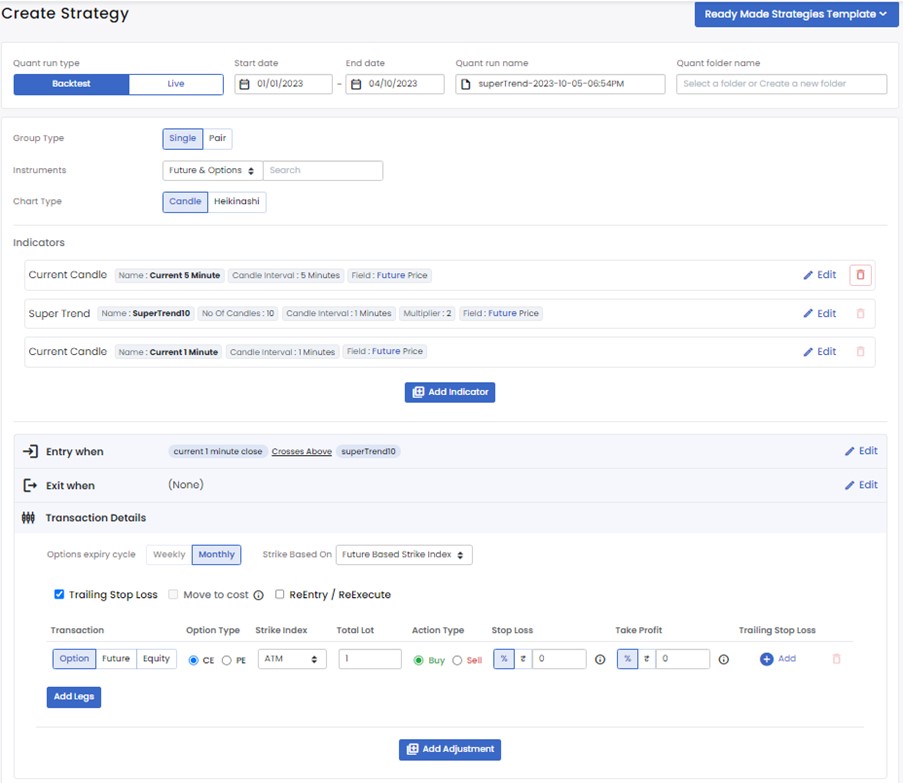This screenshot has width=903, height=783.
Task: Click the Quant folder name input field
Action: pyautogui.click(x=781, y=84)
